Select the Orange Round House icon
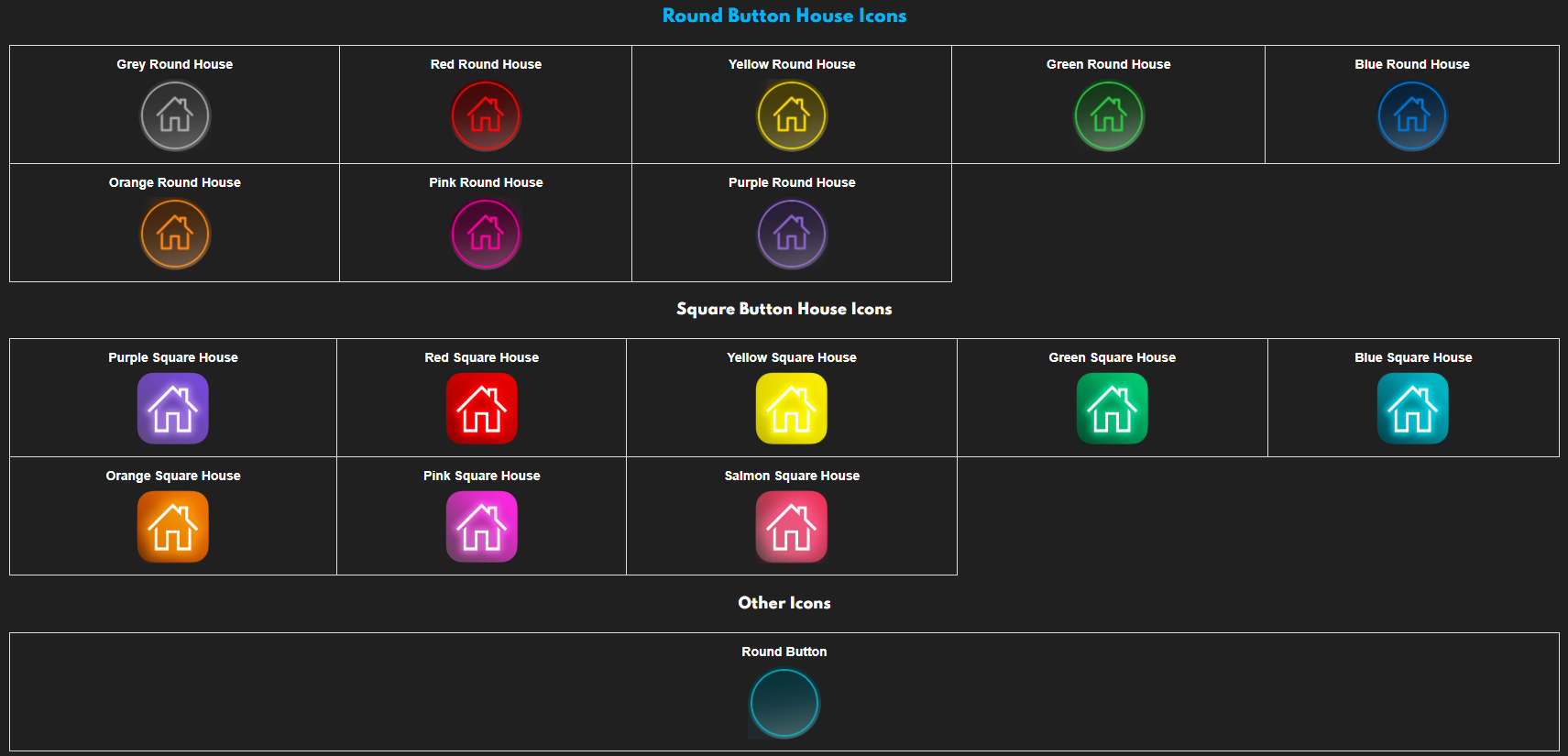The width and height of the screenshot is (1568, 756). click(x=175, y=235)
